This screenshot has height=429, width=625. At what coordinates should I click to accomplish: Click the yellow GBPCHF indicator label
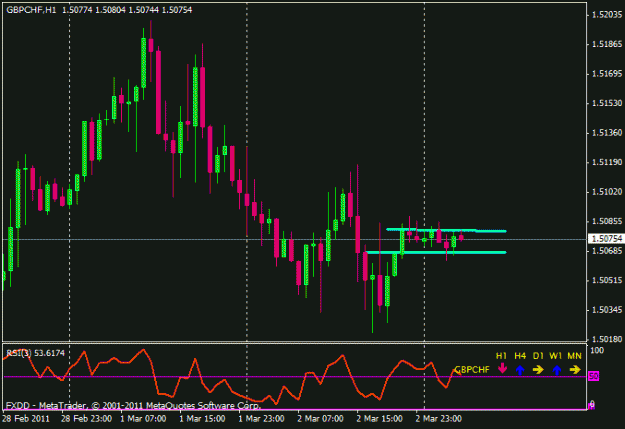coord(472,370)
